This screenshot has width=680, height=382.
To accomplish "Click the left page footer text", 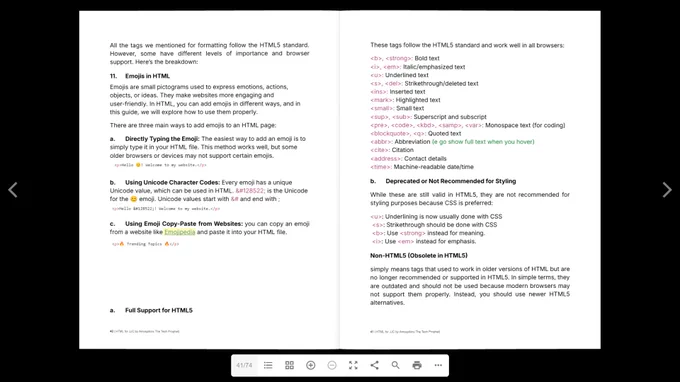I will pos(144,331).
